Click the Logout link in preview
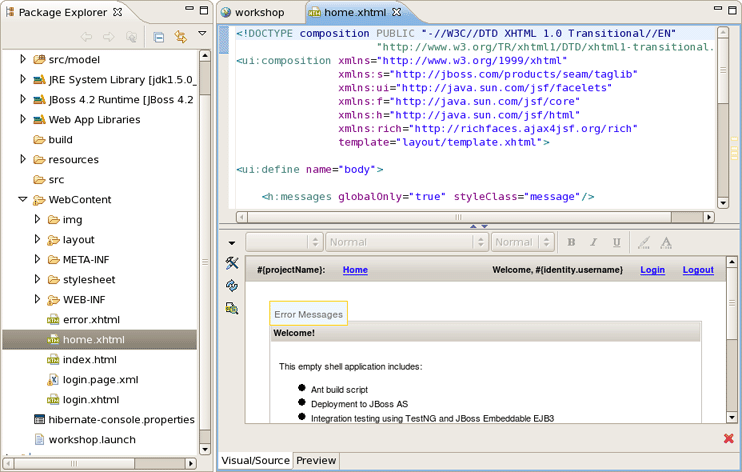 (x=698, y=270)
